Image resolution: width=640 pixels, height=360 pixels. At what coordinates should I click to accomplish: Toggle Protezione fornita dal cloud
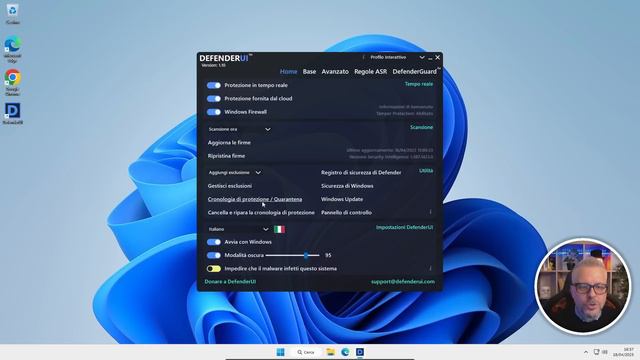click(x=213, y=99)
